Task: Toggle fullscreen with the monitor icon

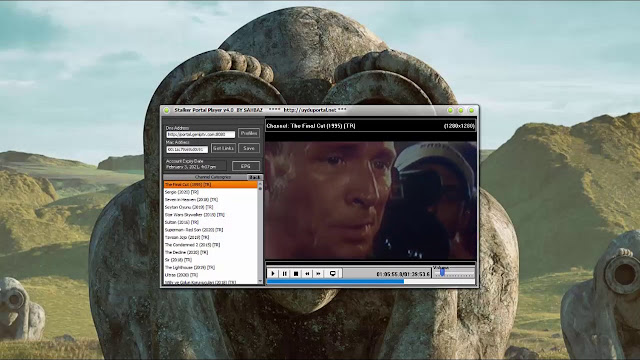Action: click(x=333, y=273)
